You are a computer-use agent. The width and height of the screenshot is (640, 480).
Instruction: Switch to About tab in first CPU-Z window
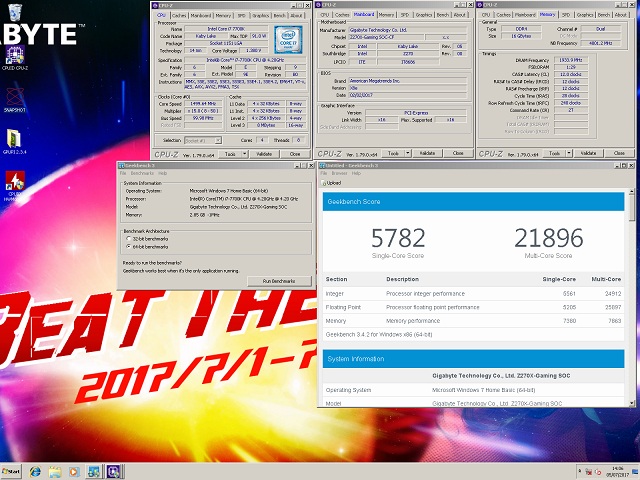click(x=296, y=16)
